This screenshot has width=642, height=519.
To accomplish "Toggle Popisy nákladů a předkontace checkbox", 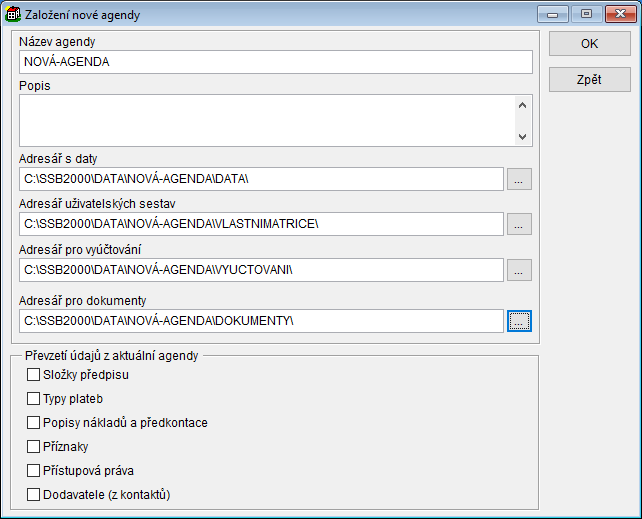I will [x=34, y=423].
